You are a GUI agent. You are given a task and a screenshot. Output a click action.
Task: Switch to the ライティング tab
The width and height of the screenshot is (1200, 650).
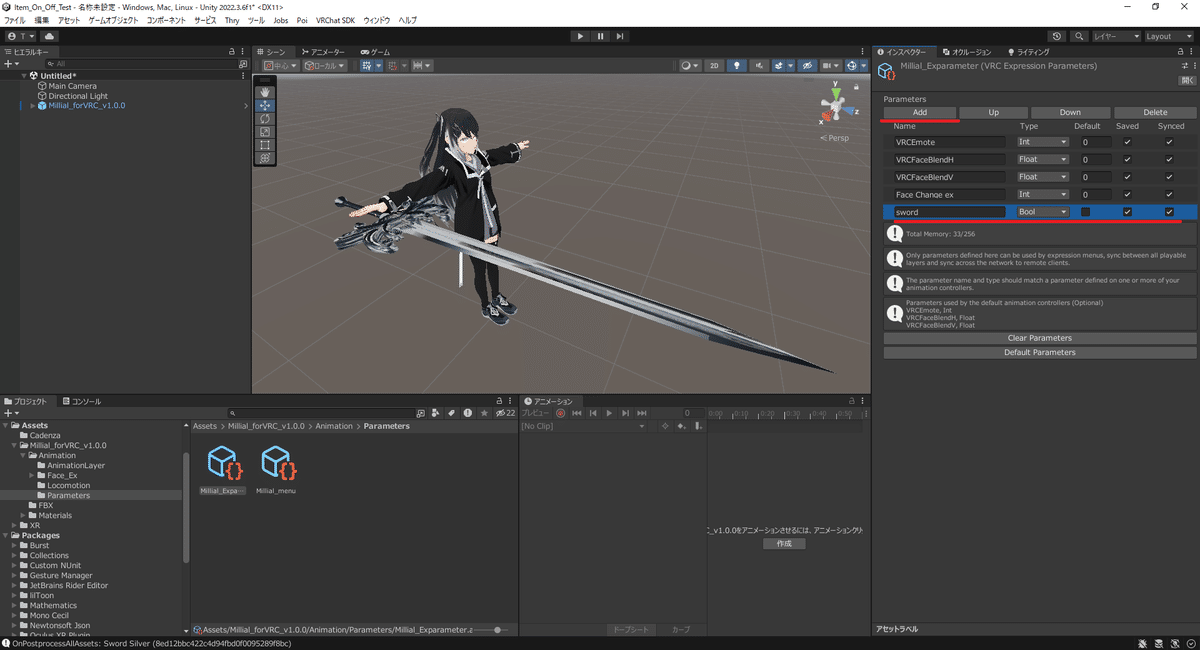click(x=1028, y=52)
